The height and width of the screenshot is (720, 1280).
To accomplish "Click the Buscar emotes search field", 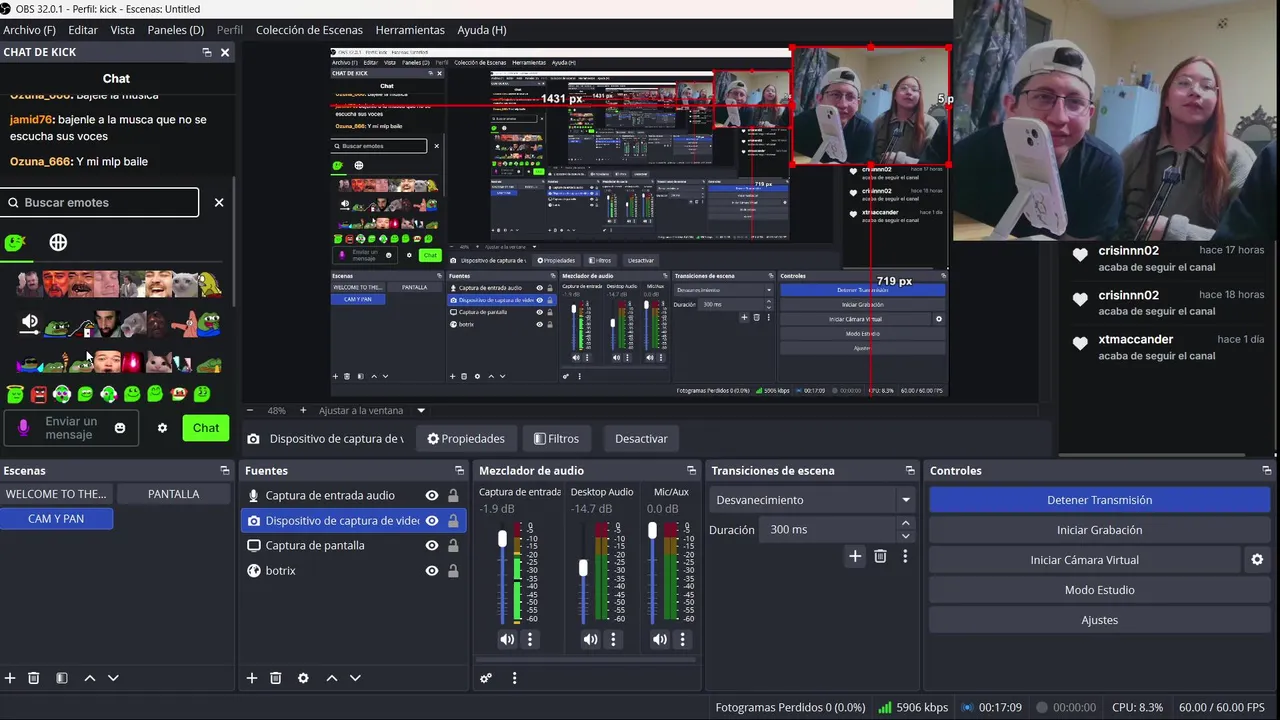I will point(100,202).
